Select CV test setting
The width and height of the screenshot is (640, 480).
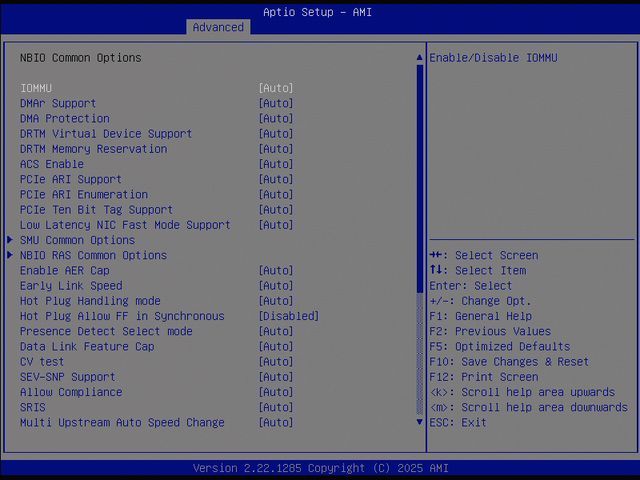42,362
